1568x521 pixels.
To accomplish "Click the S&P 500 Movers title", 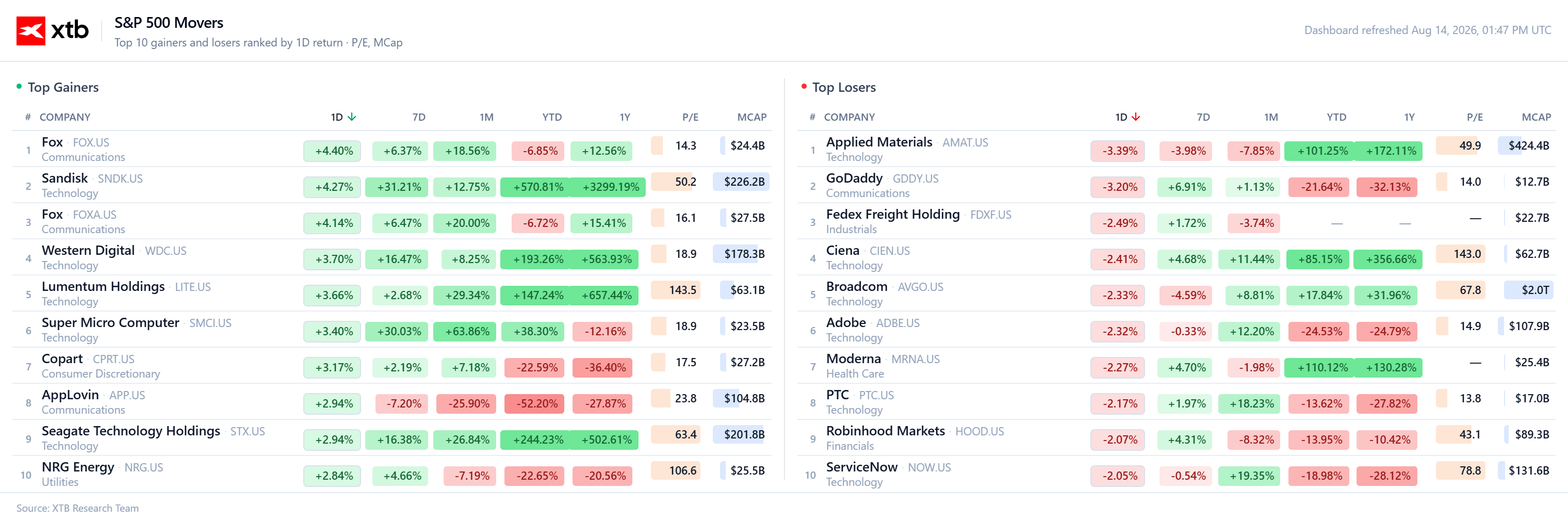I will point(169,23).
